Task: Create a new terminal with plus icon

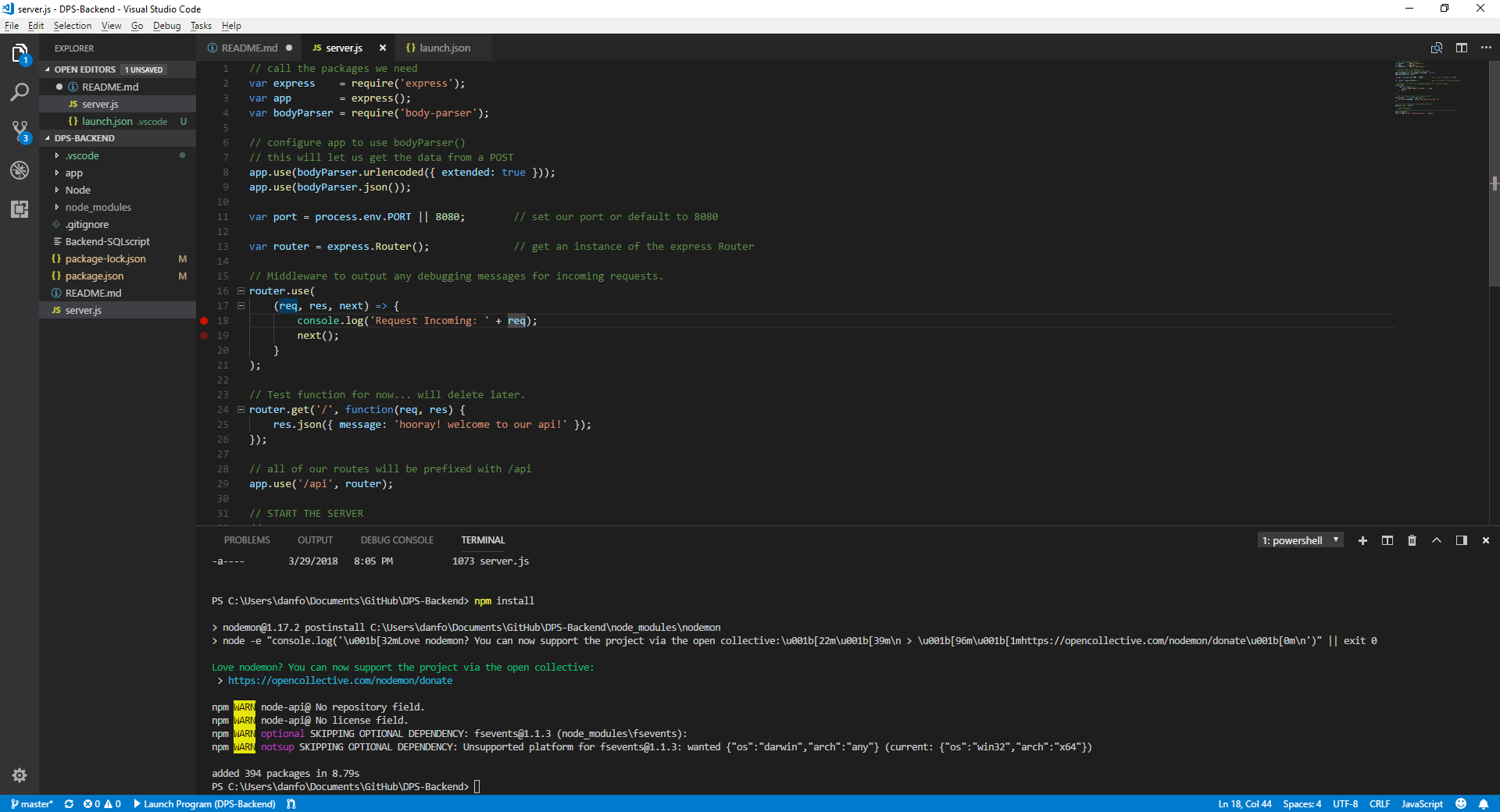Action: click(1362, 540)
